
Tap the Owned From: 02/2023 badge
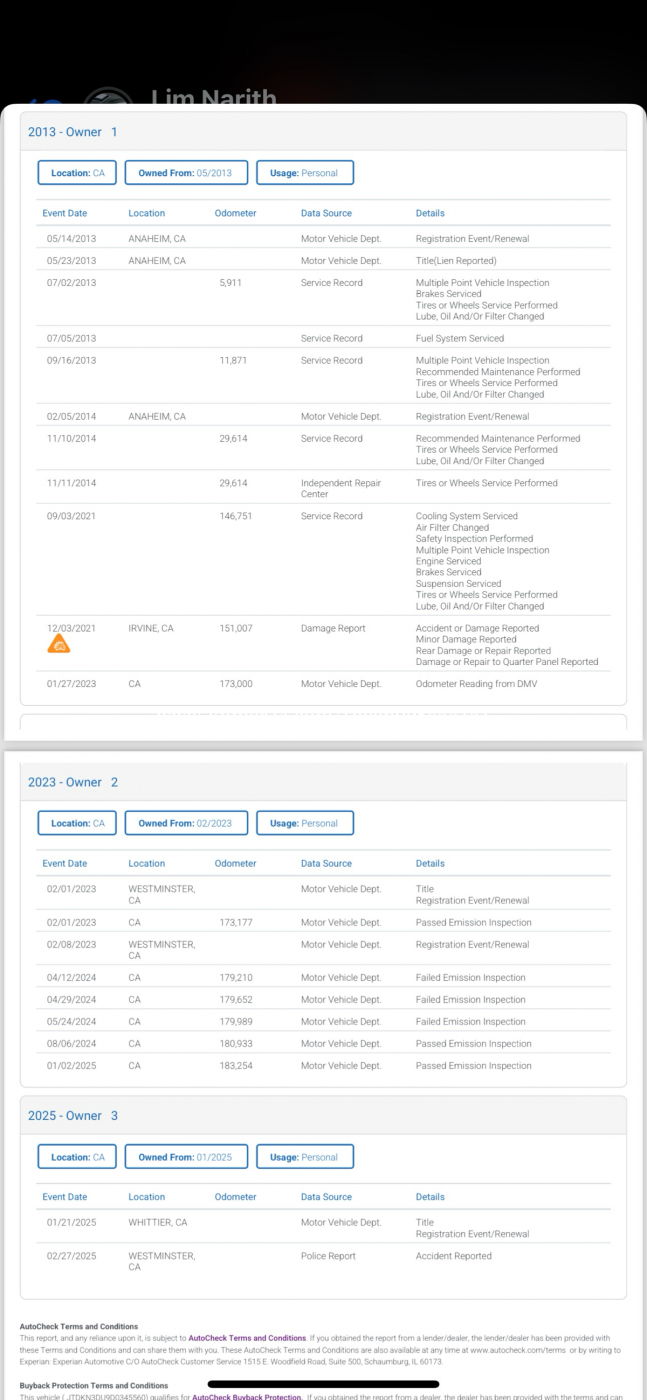(x=185, y=823)
